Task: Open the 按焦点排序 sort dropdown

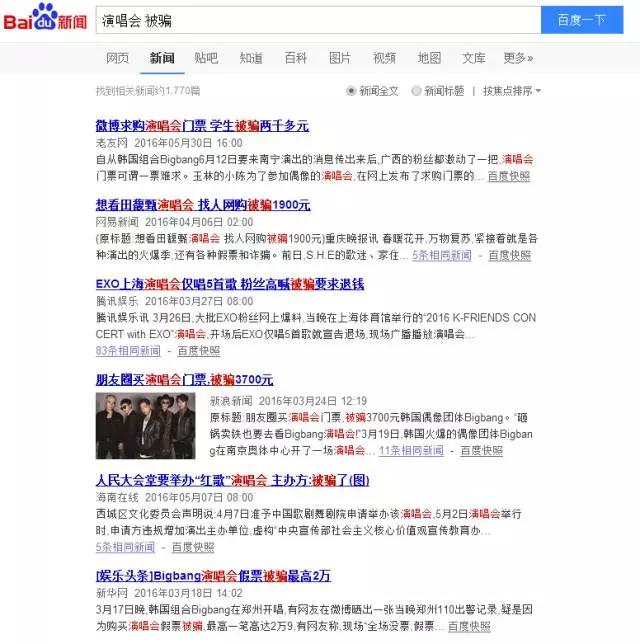Action: (512, 91)
